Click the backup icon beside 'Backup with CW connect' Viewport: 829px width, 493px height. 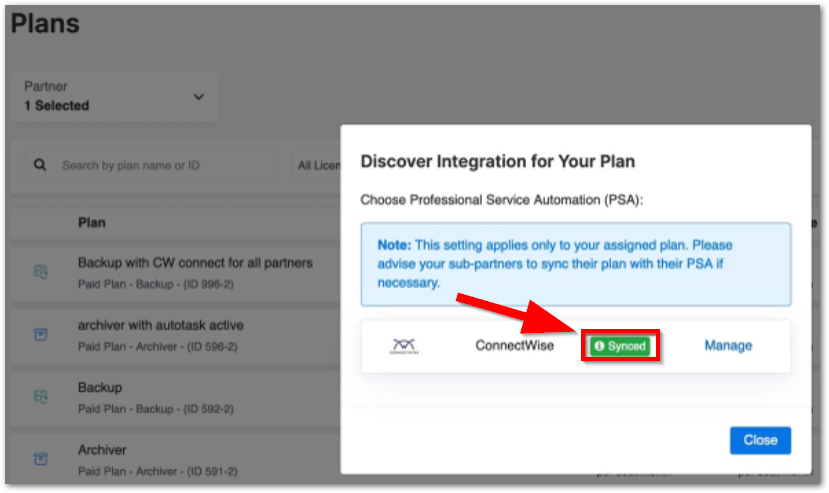(x=41, y=271)
